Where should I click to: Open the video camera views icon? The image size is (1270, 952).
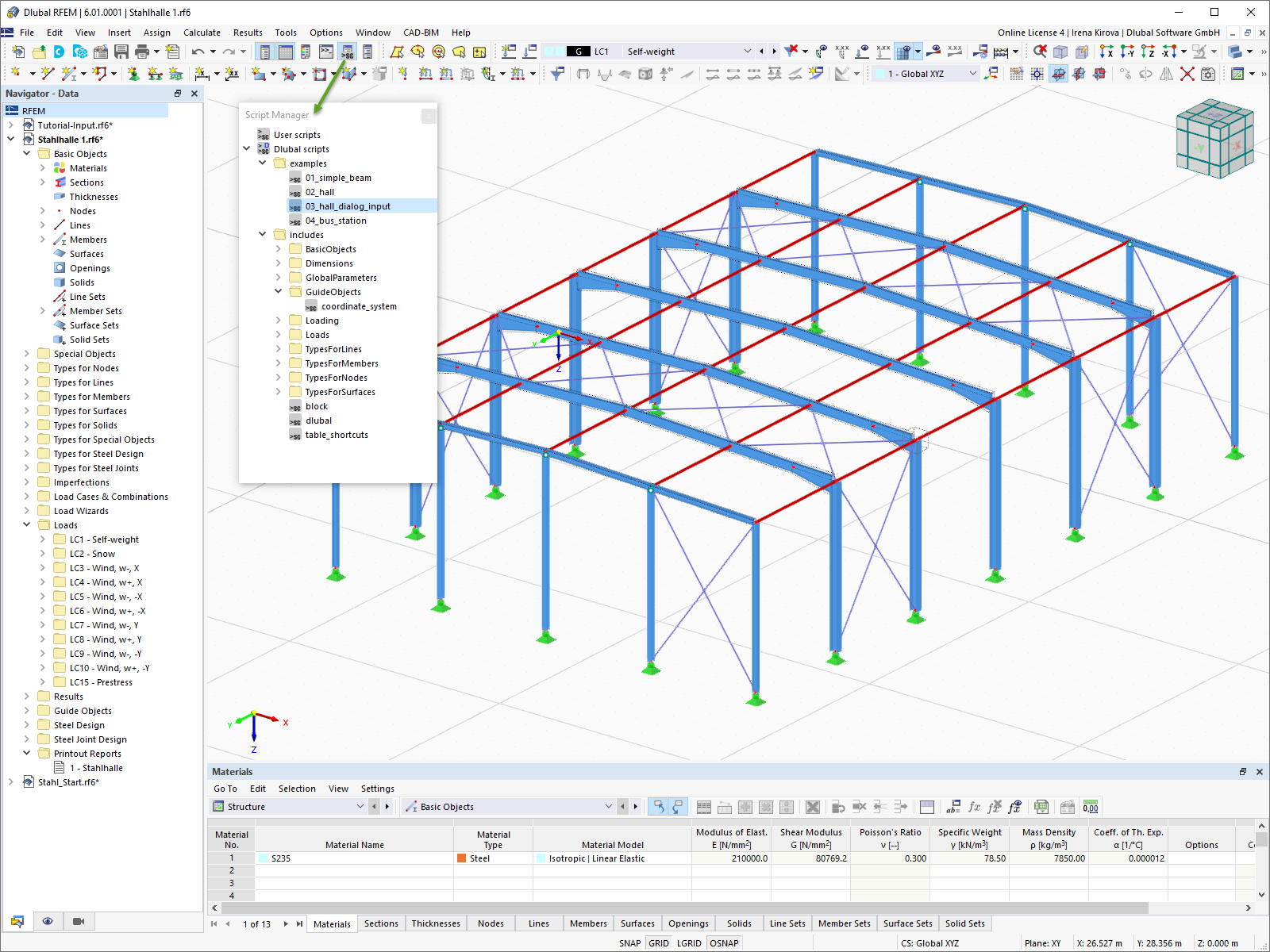pos(78,921)
